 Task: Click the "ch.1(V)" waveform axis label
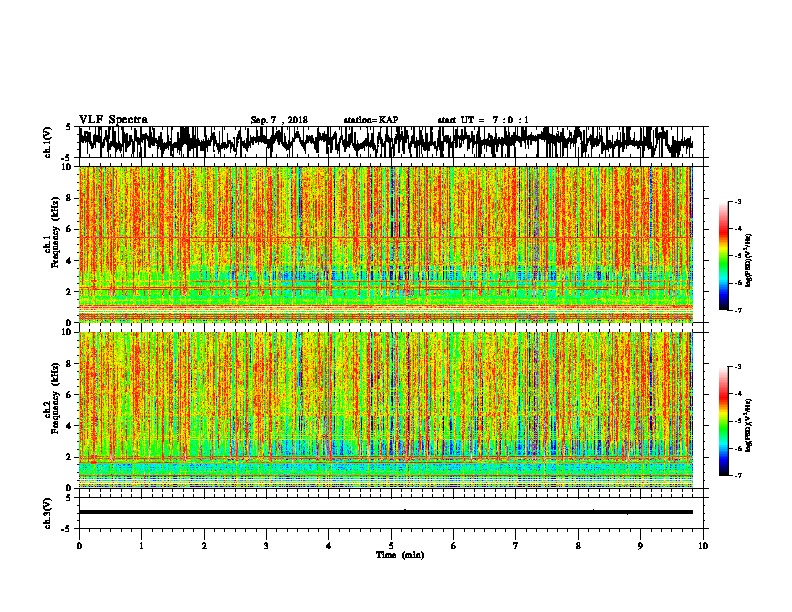tap(47, 141)
